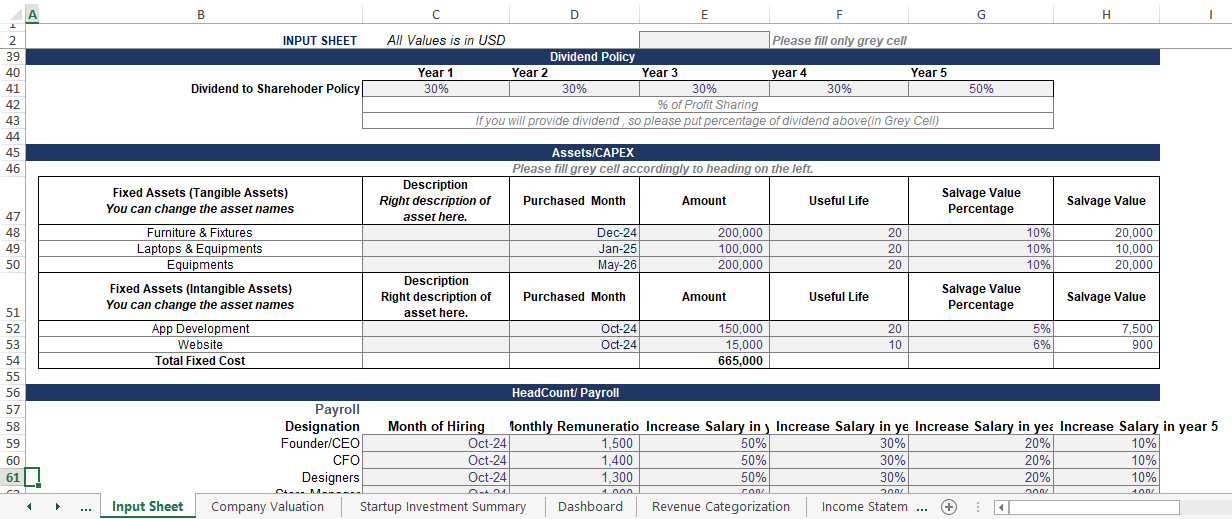Select 'All Values is in USD' cell
The height and width of the screenshot is (519, 1232).
pos(435,41)
